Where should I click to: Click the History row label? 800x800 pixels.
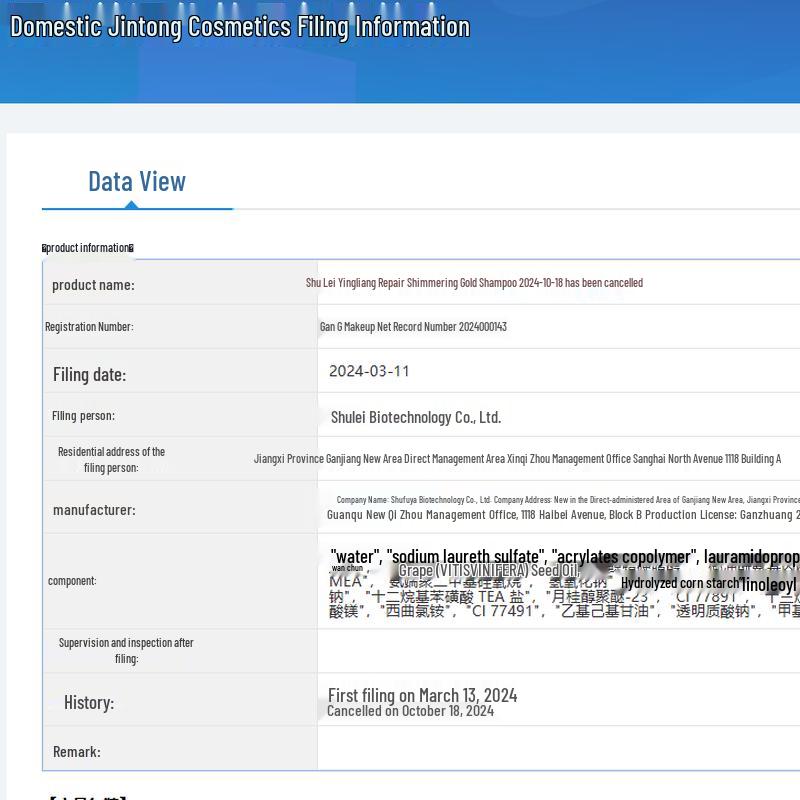(x=89, y=702)
